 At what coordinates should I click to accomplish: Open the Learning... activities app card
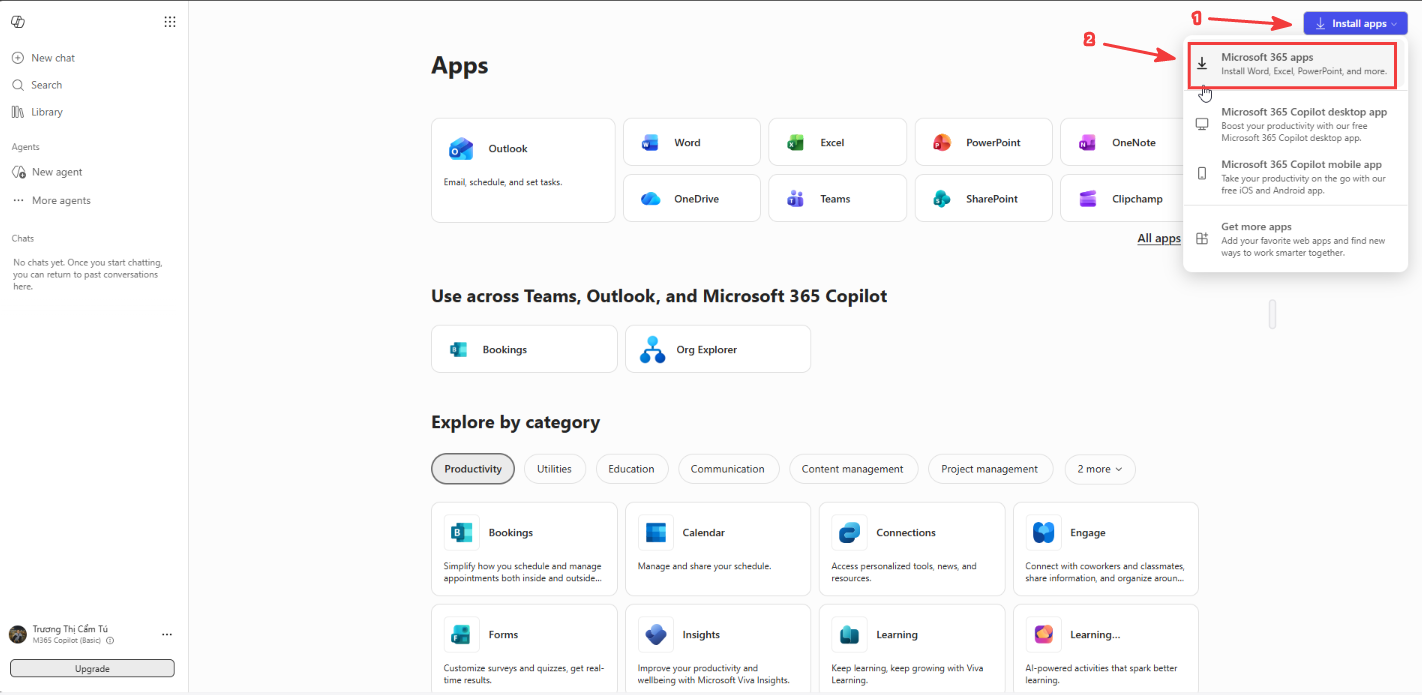(x=1106, y=648)
